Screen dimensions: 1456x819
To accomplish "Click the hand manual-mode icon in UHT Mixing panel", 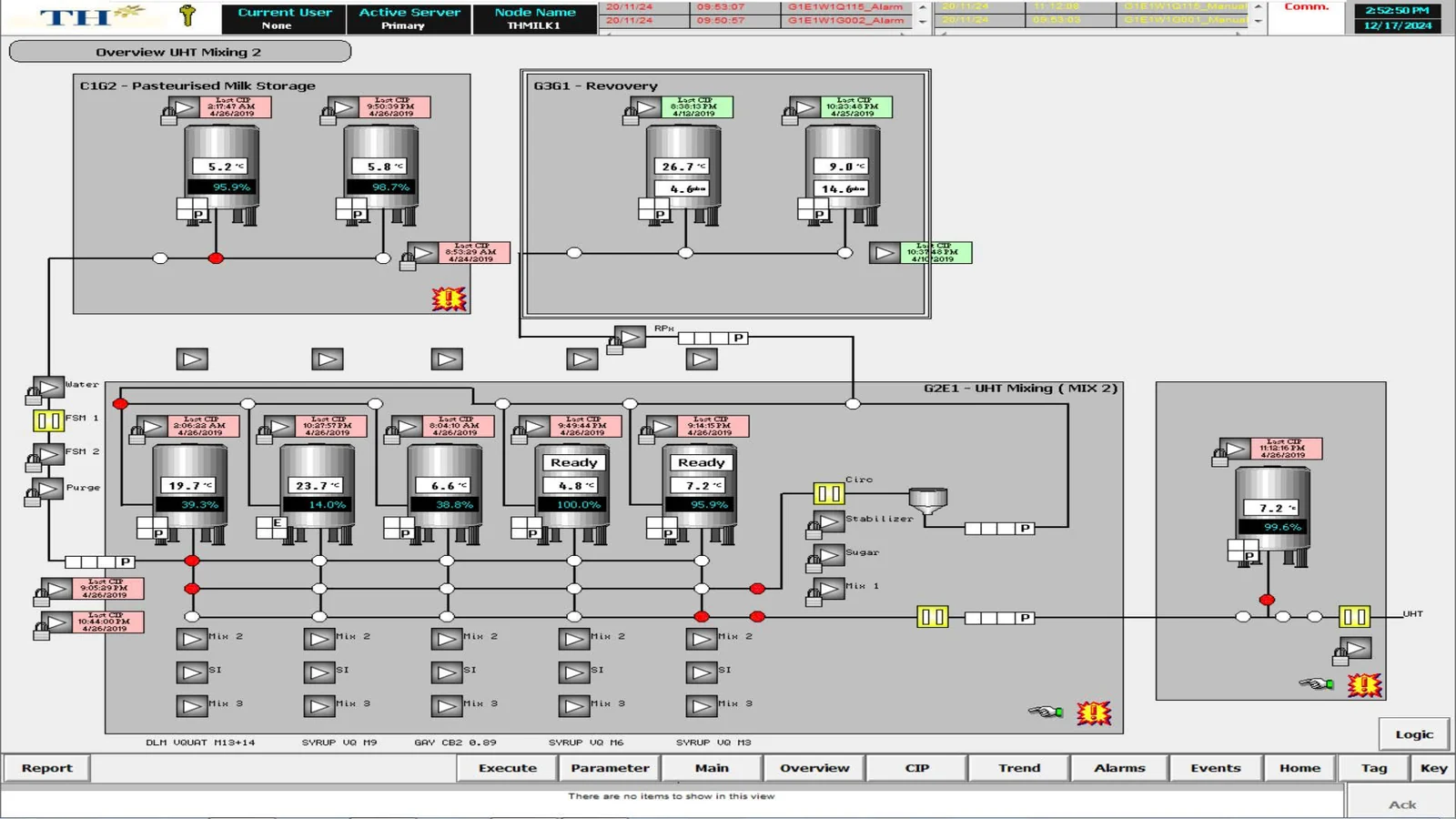I will pos(1046,712).
